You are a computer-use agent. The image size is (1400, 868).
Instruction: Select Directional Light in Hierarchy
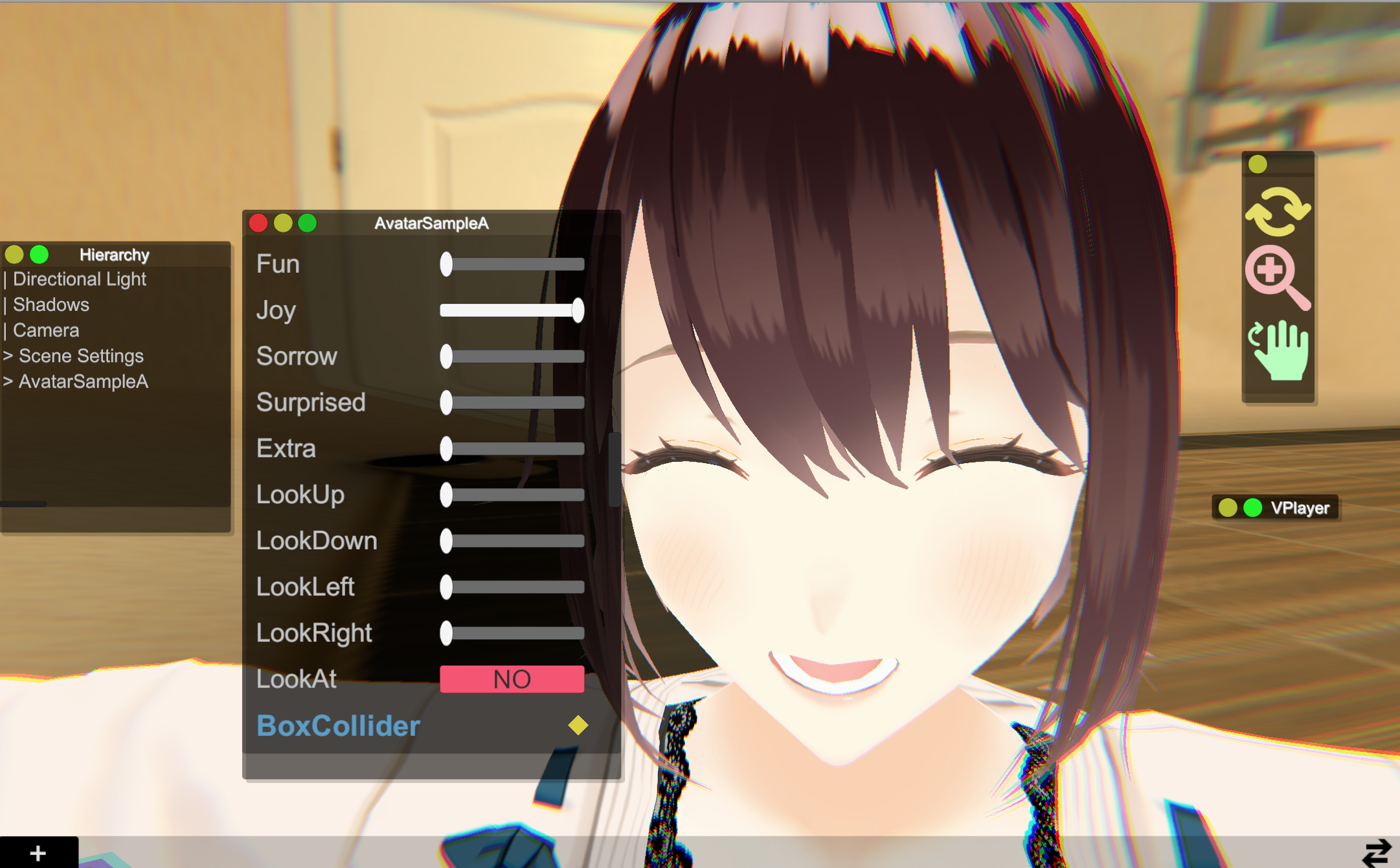click(x=80, y=279)
